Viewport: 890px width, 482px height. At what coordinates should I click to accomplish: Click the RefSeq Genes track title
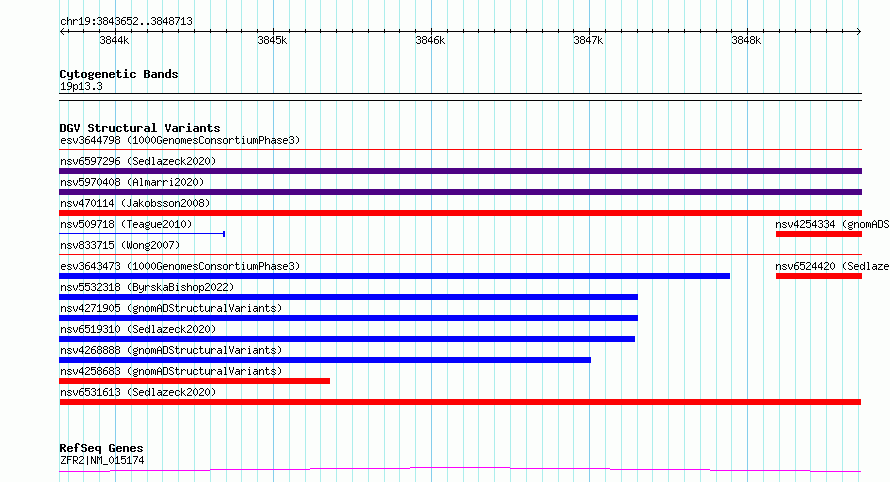tap(101, 448)
